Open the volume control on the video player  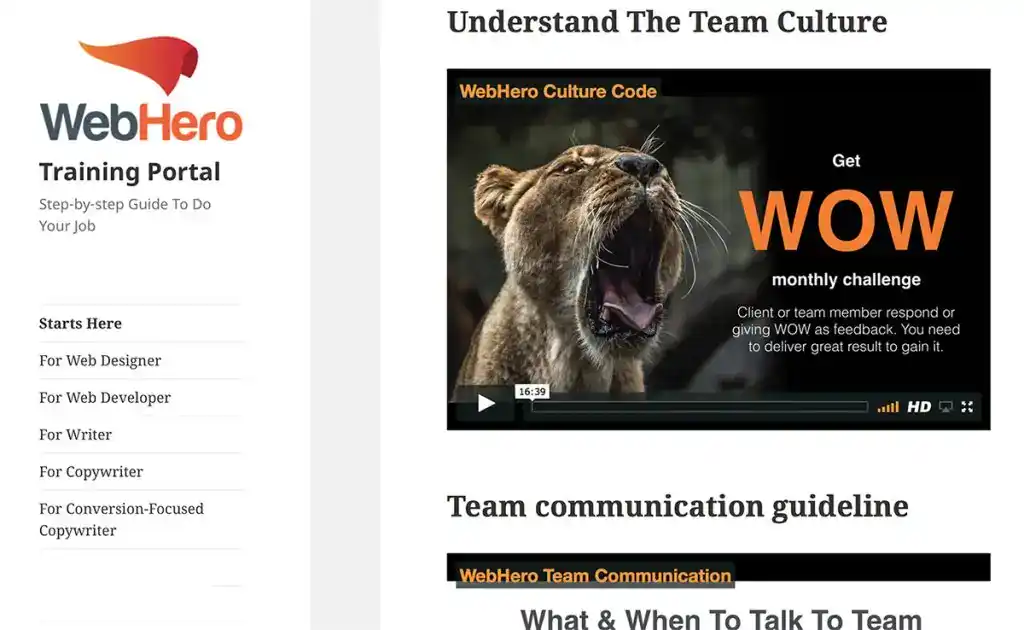tap(886, 407)
